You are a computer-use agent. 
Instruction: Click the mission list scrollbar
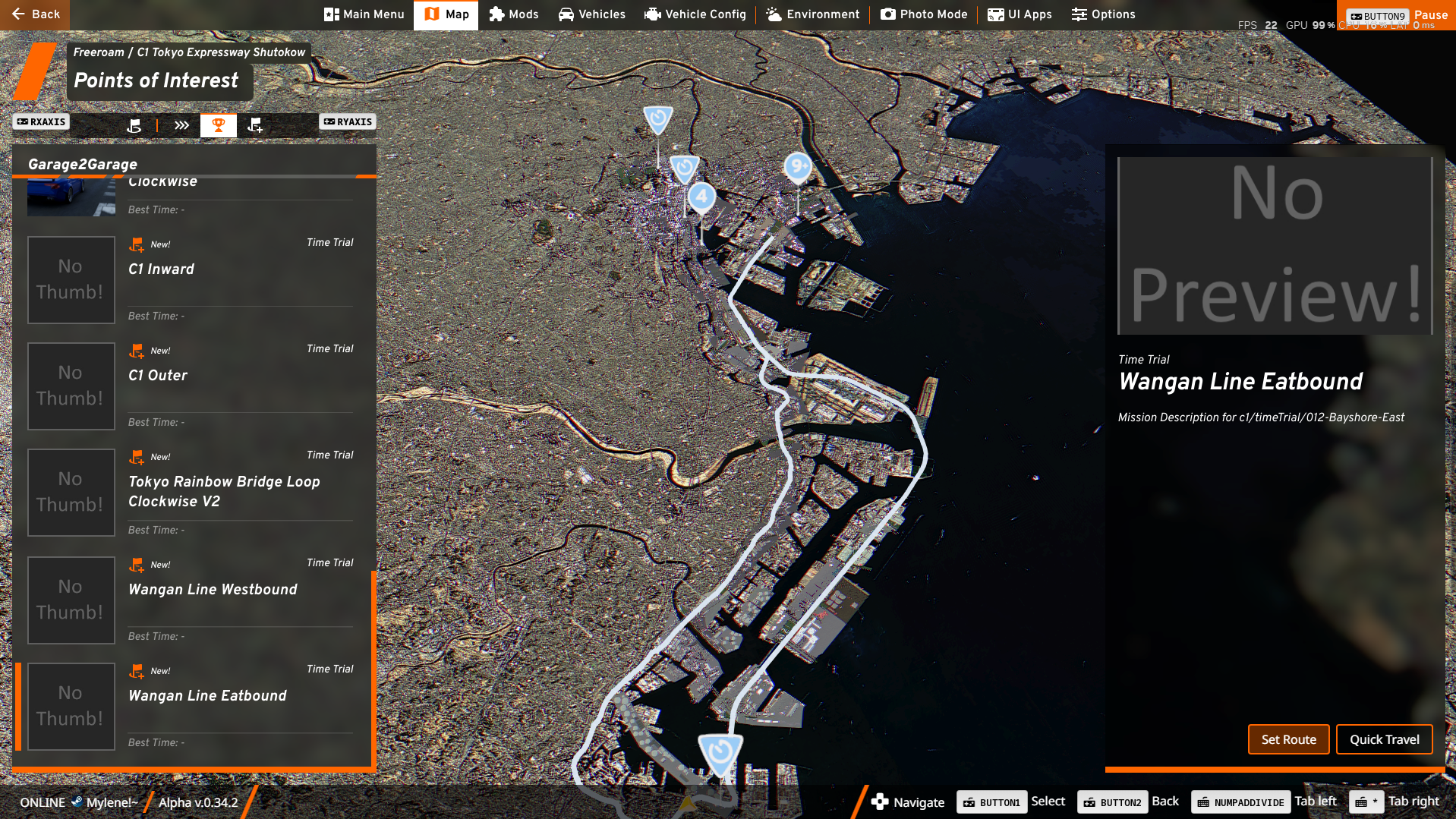tap(373, 668)
